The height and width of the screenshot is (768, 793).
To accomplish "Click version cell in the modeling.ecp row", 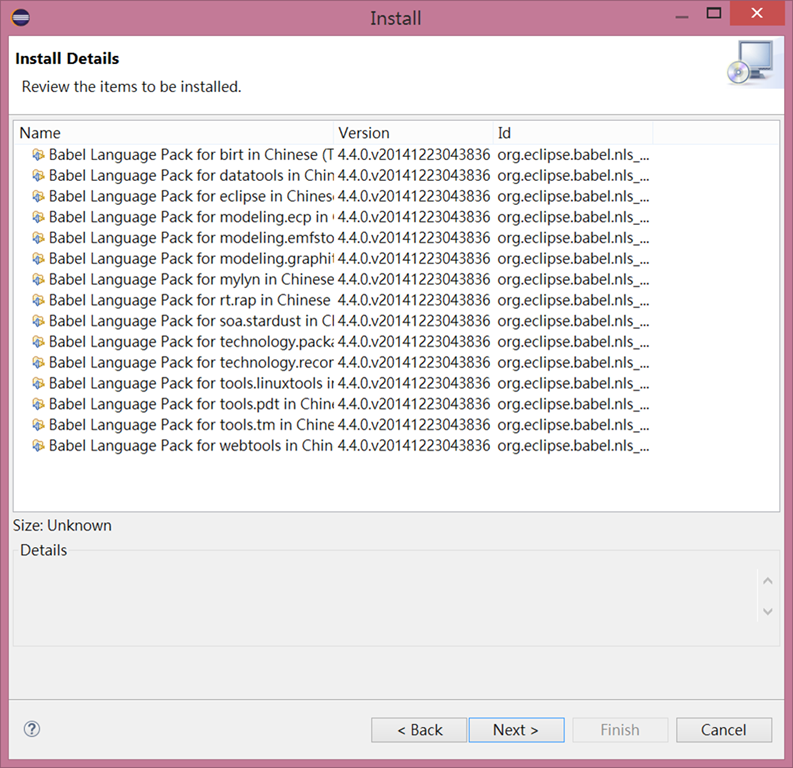I will click(x=414, y=217).
